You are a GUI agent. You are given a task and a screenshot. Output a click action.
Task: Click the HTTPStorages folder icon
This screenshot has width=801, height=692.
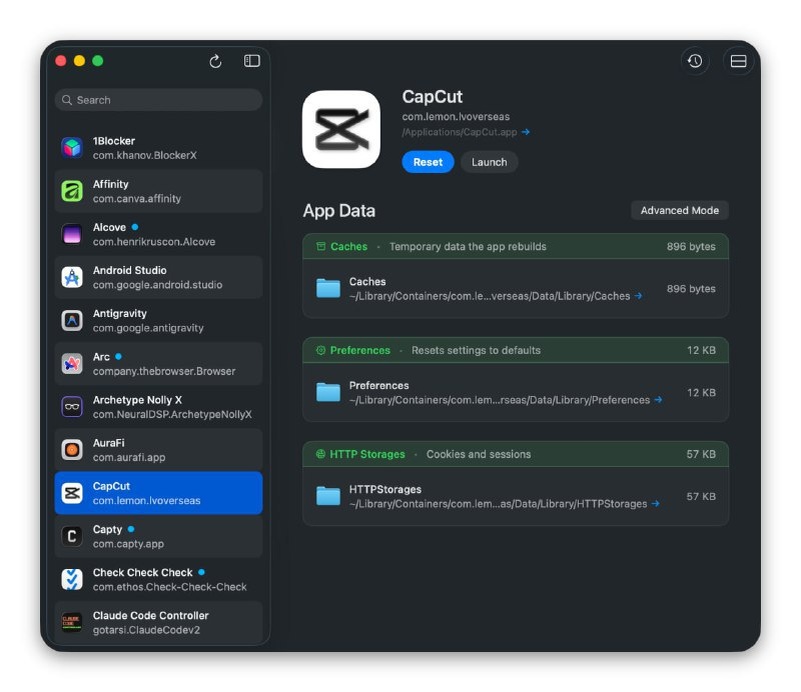(328, 496)
